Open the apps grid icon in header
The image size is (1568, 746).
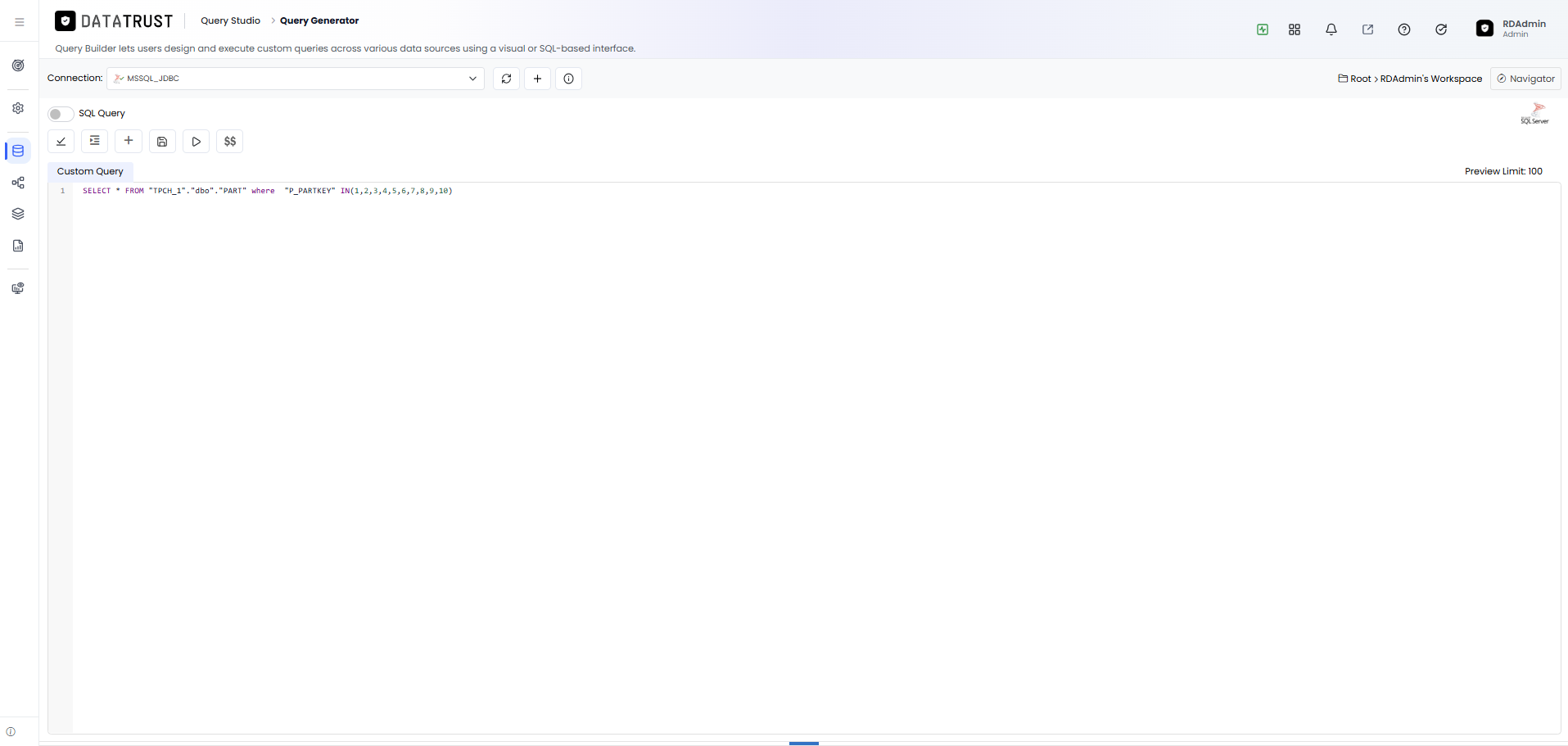coord(1295,29)
